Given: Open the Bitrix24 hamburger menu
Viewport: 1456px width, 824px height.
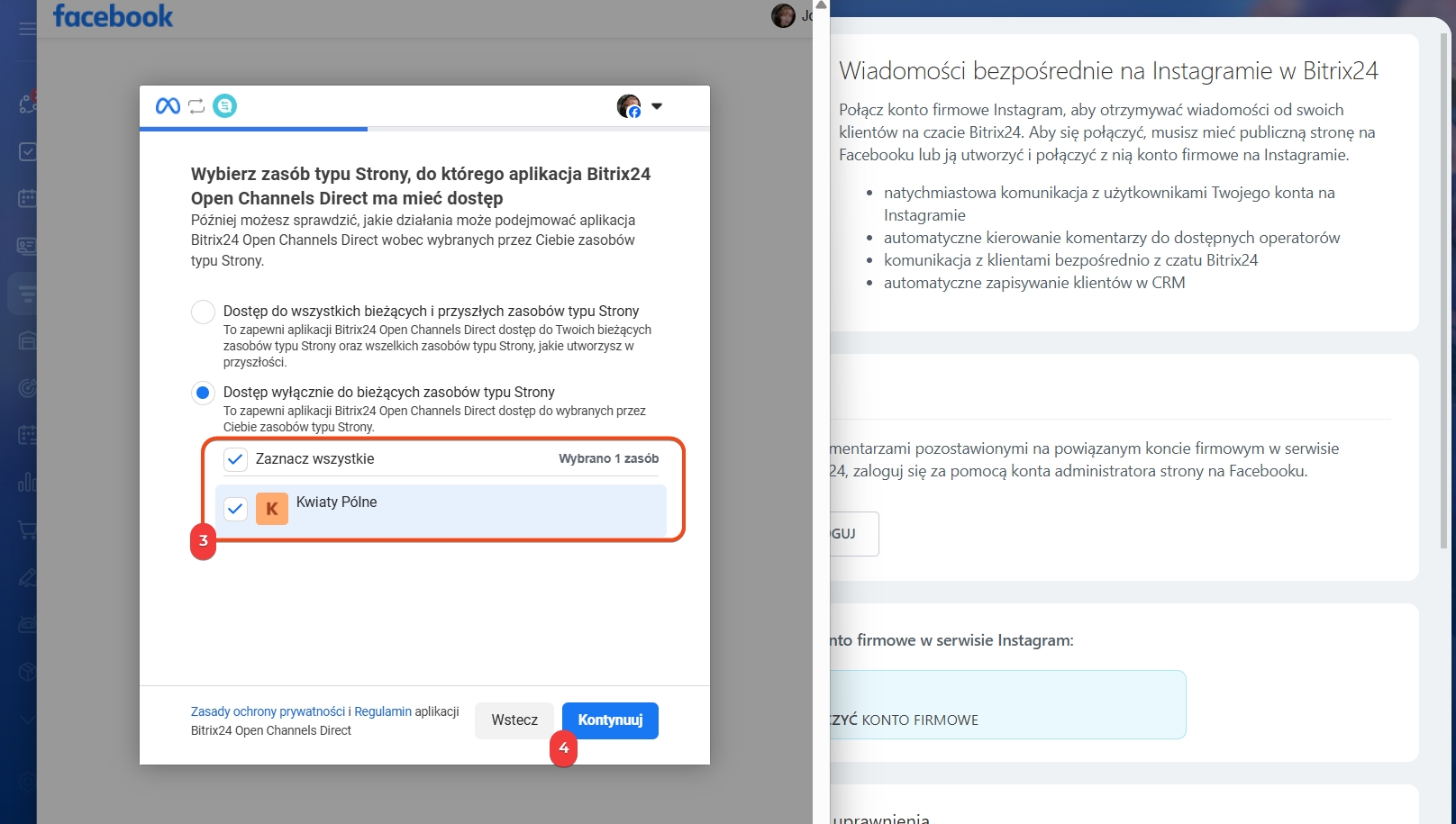Looking at the screenshot, I should click(x=27, y=29).
